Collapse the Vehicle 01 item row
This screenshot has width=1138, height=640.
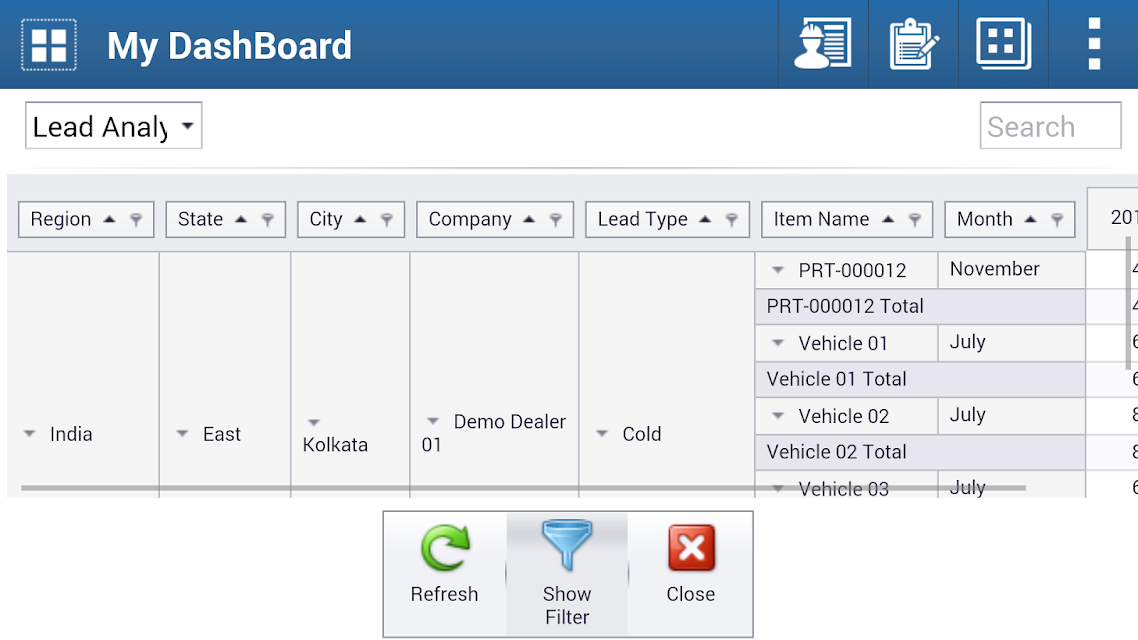pyautogui.click(x=778, y=342)
